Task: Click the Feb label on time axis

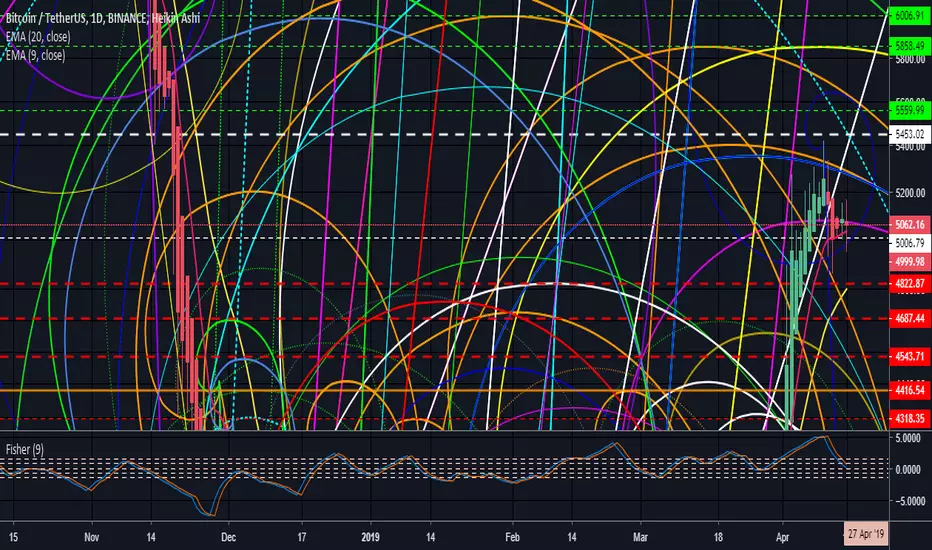Action: pyautogui.click(x=512, y=538)
